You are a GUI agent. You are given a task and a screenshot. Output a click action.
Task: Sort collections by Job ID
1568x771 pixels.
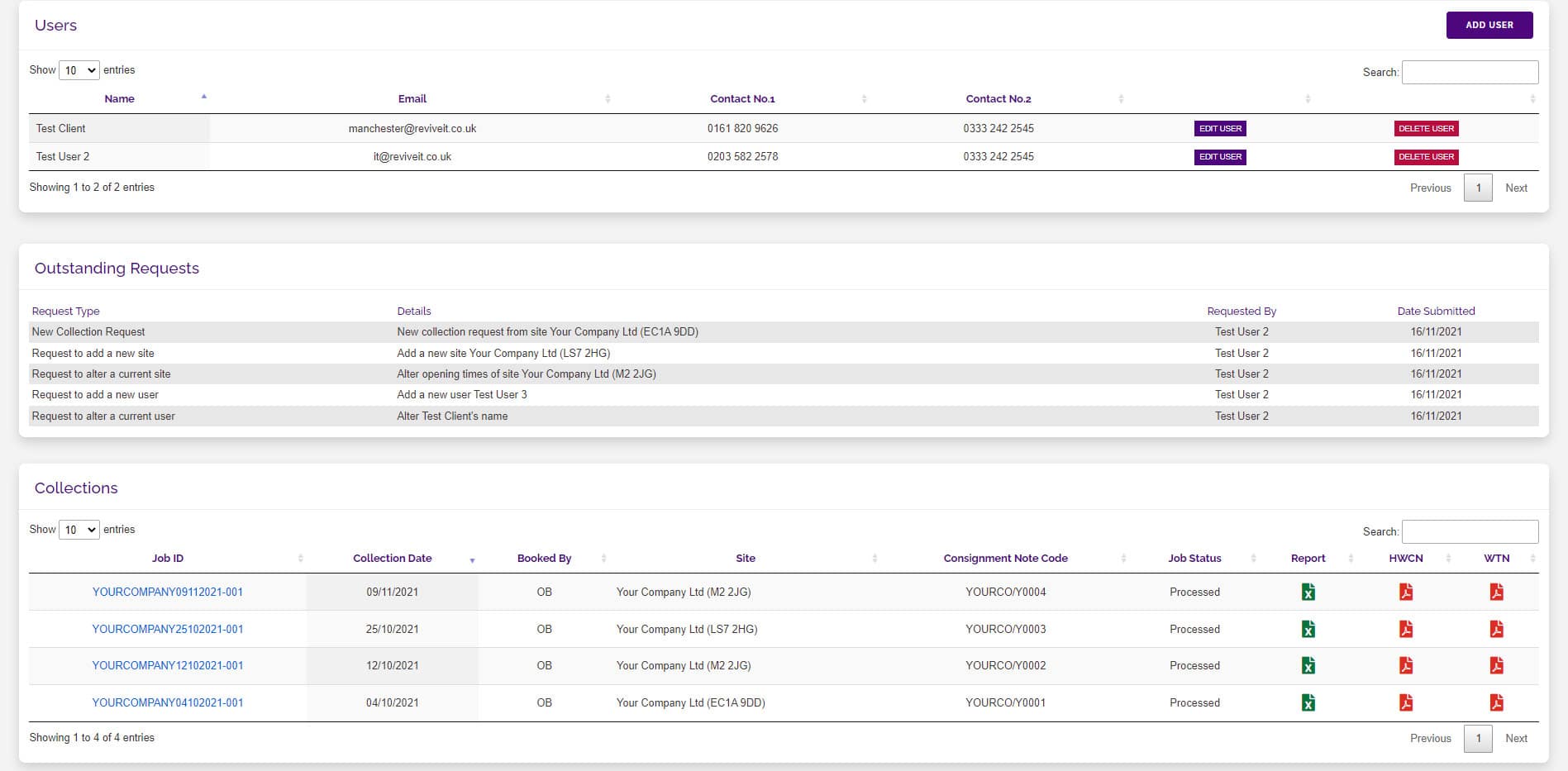pyautogui.click(x=168, y=559)
